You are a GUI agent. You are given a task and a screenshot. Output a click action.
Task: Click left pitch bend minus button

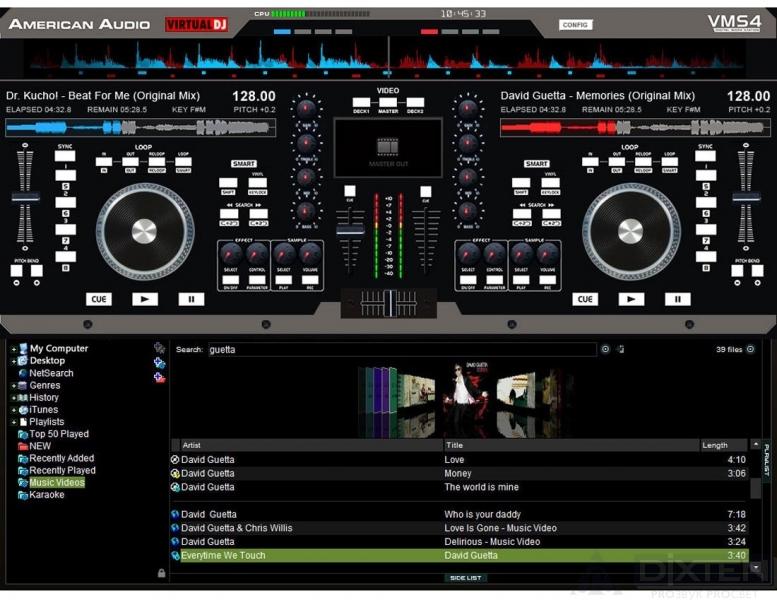pyautogui.click(x=16, y=271)
